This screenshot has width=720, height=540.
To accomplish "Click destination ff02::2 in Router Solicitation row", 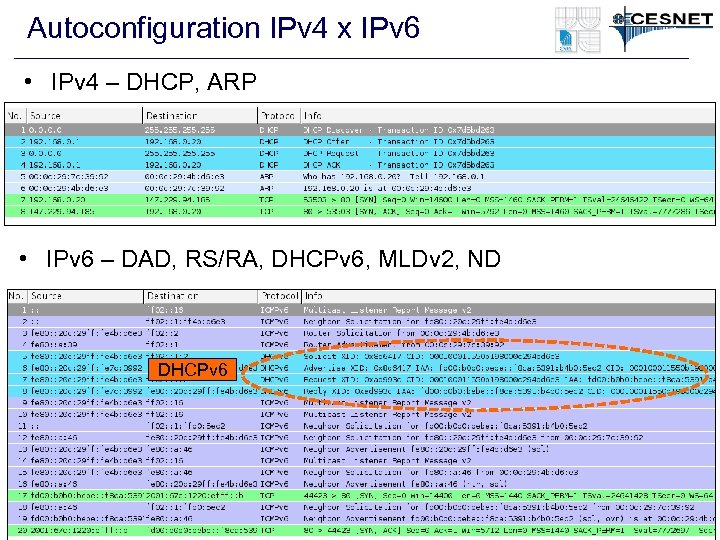I will [163, 333].
